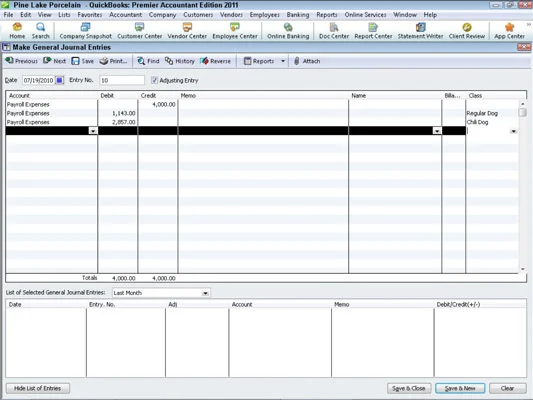Screen dimensions: 533x400
Task: Open Account dropdown in highlighted row
Action: pos(93,131)
